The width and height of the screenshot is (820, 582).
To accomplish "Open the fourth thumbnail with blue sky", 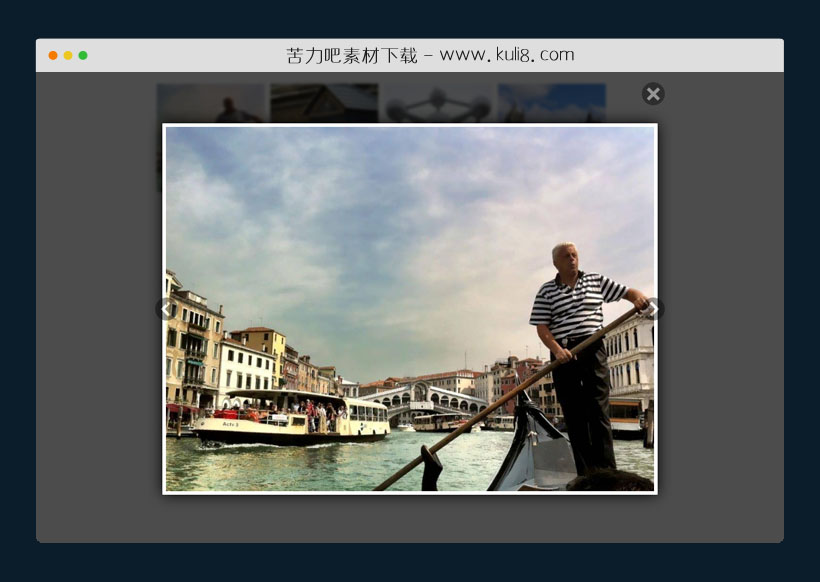I will click(552, 103).
